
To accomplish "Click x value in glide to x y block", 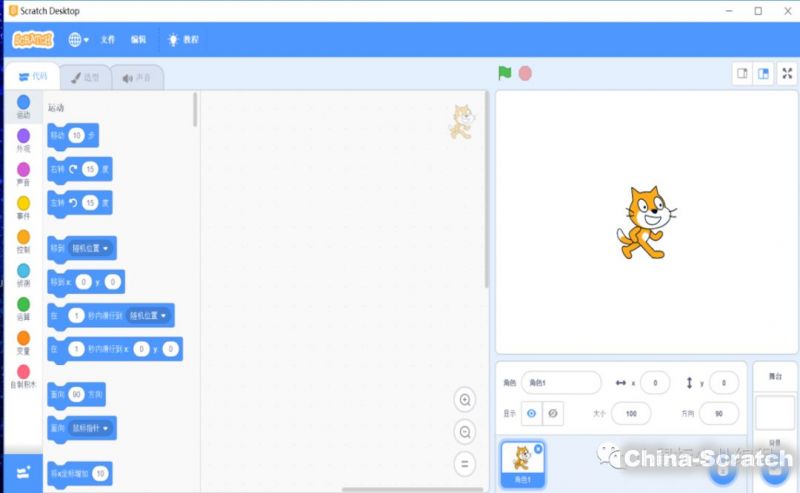I will pyautogui.click(x=141, y=349).
